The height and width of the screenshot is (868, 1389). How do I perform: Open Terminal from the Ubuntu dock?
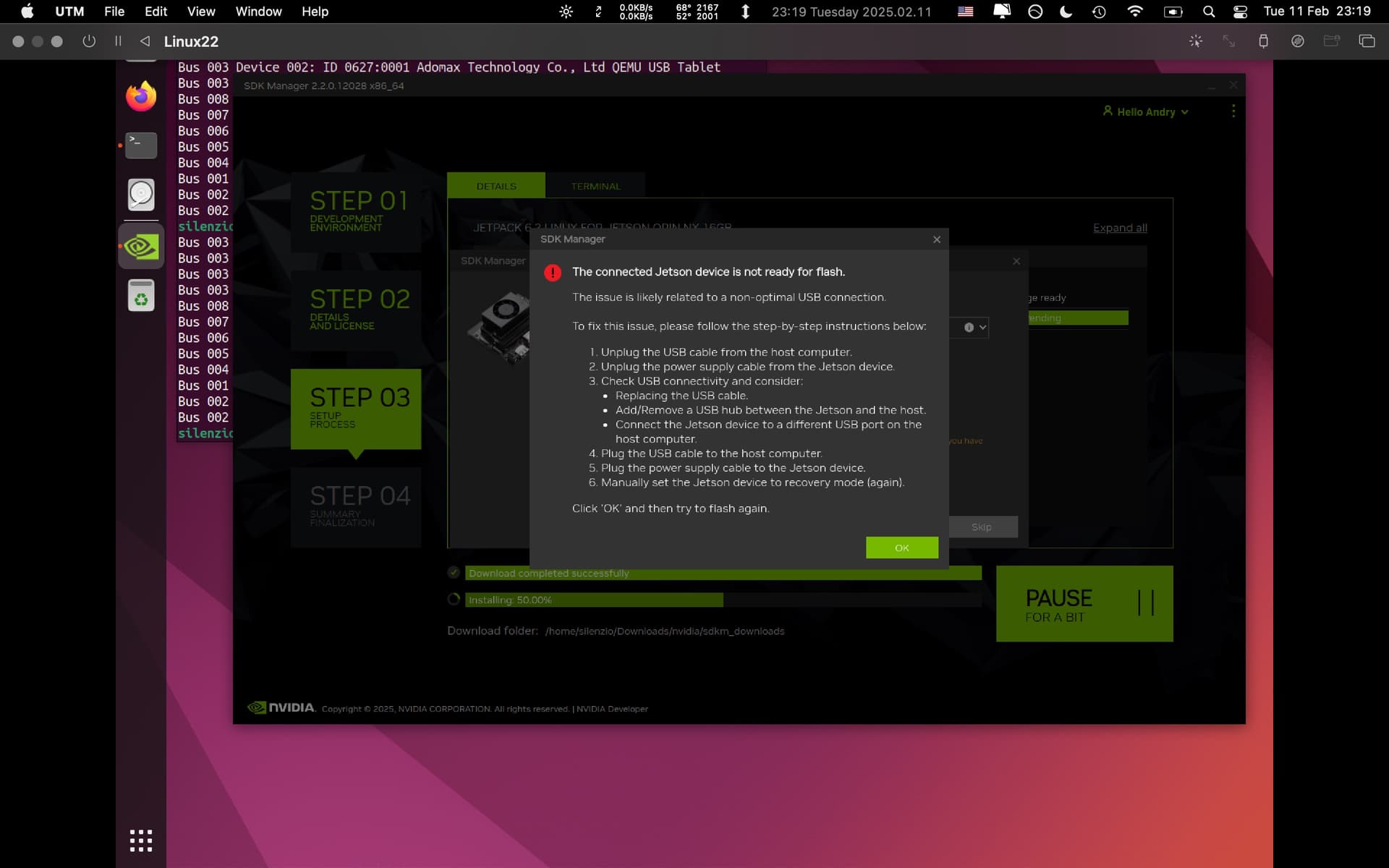[x=141, y=145]
